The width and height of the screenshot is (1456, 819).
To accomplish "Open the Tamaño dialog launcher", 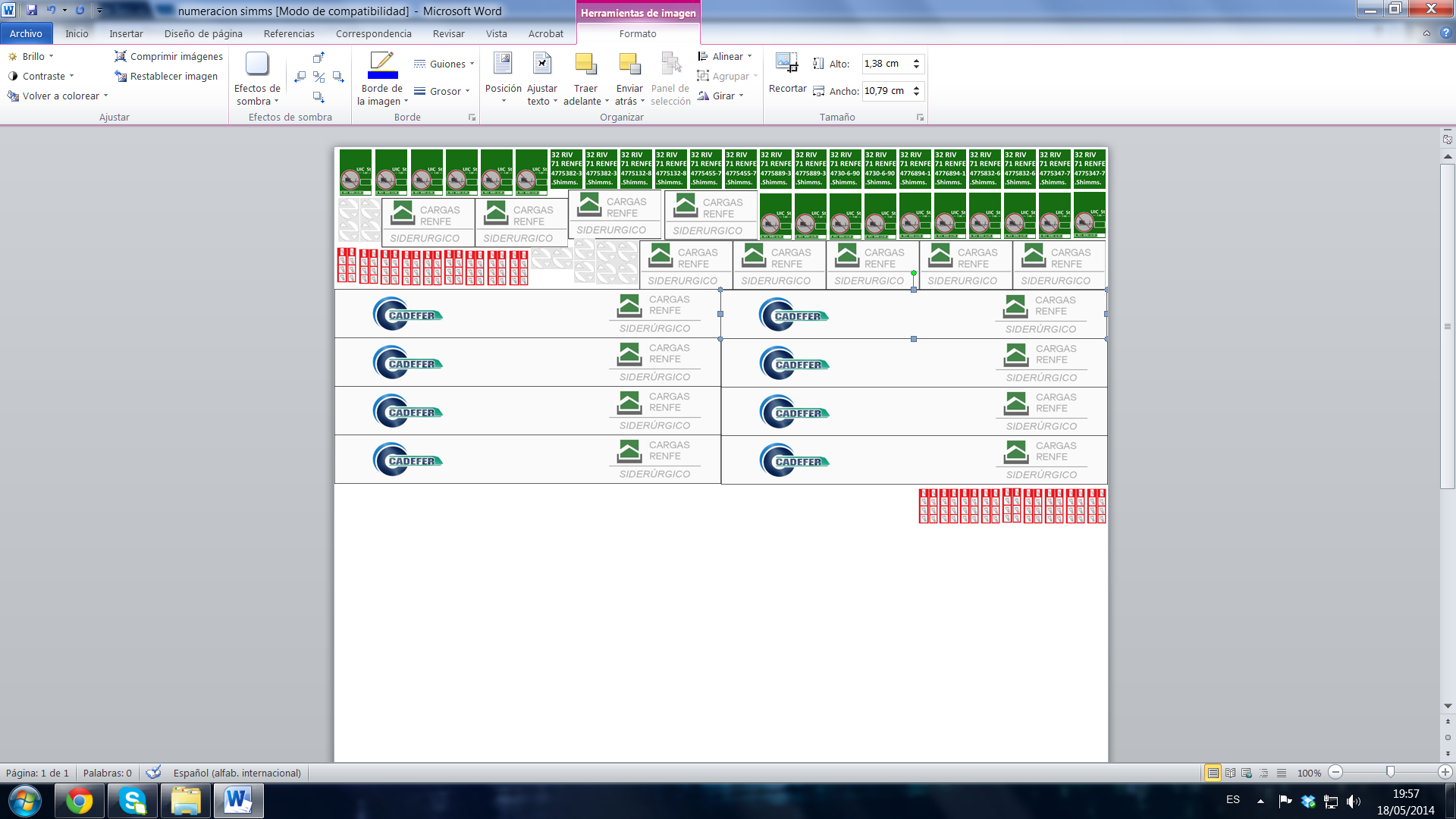I will point(920,118).
